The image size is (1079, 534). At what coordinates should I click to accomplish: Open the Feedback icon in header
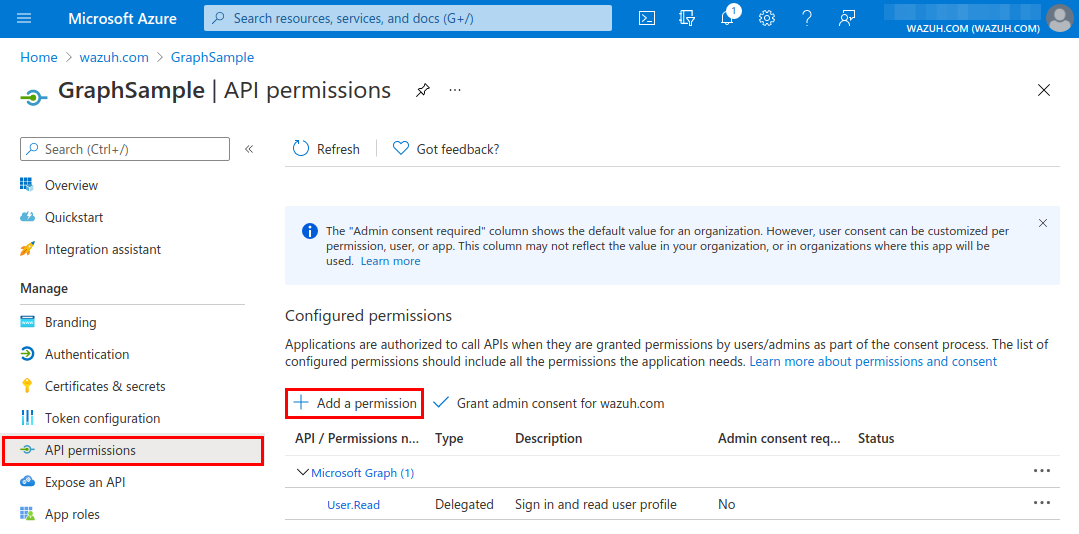pos(847,19)
